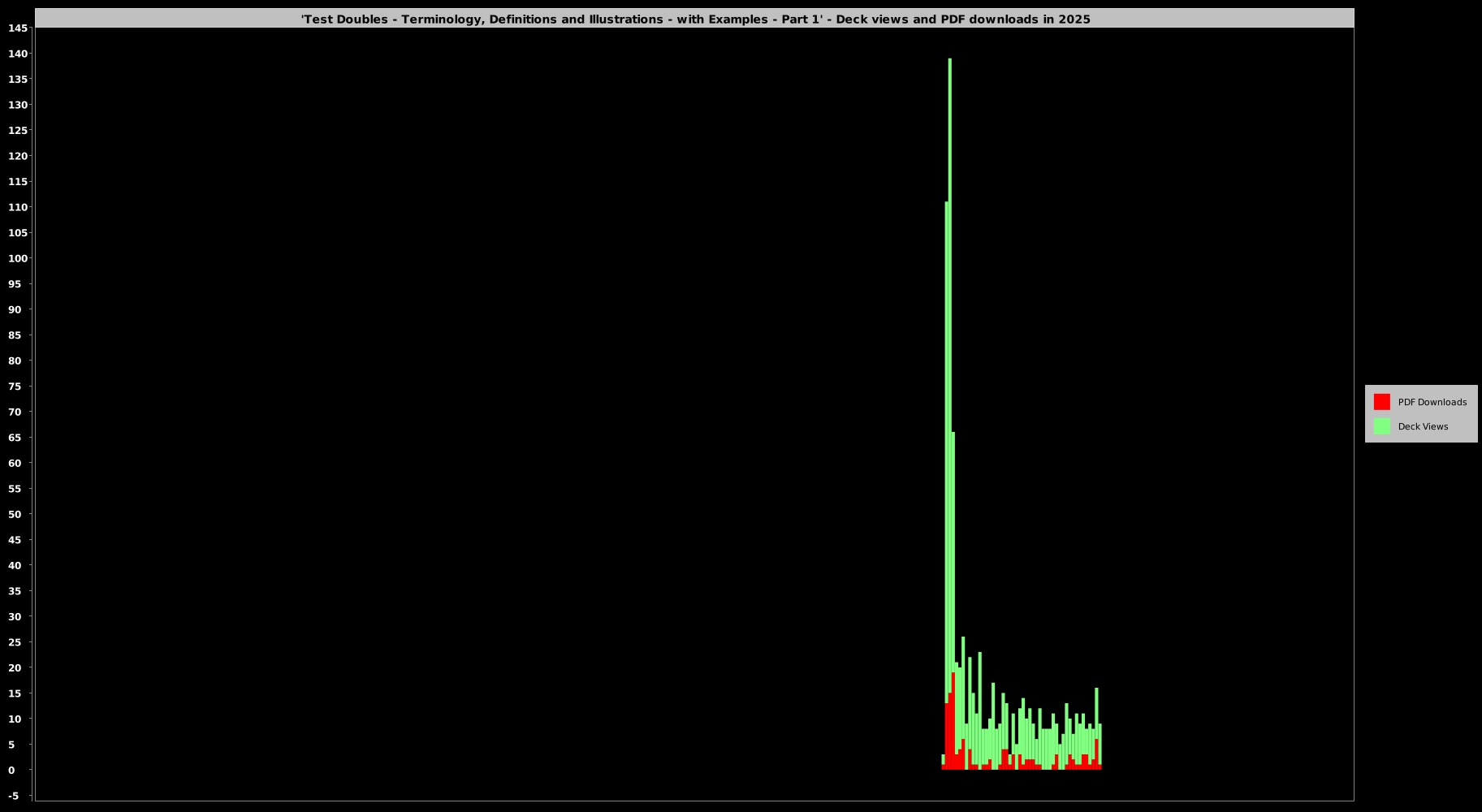
Task: Select the 'Deck Views' legend label
Action: tap(1423, 427)
